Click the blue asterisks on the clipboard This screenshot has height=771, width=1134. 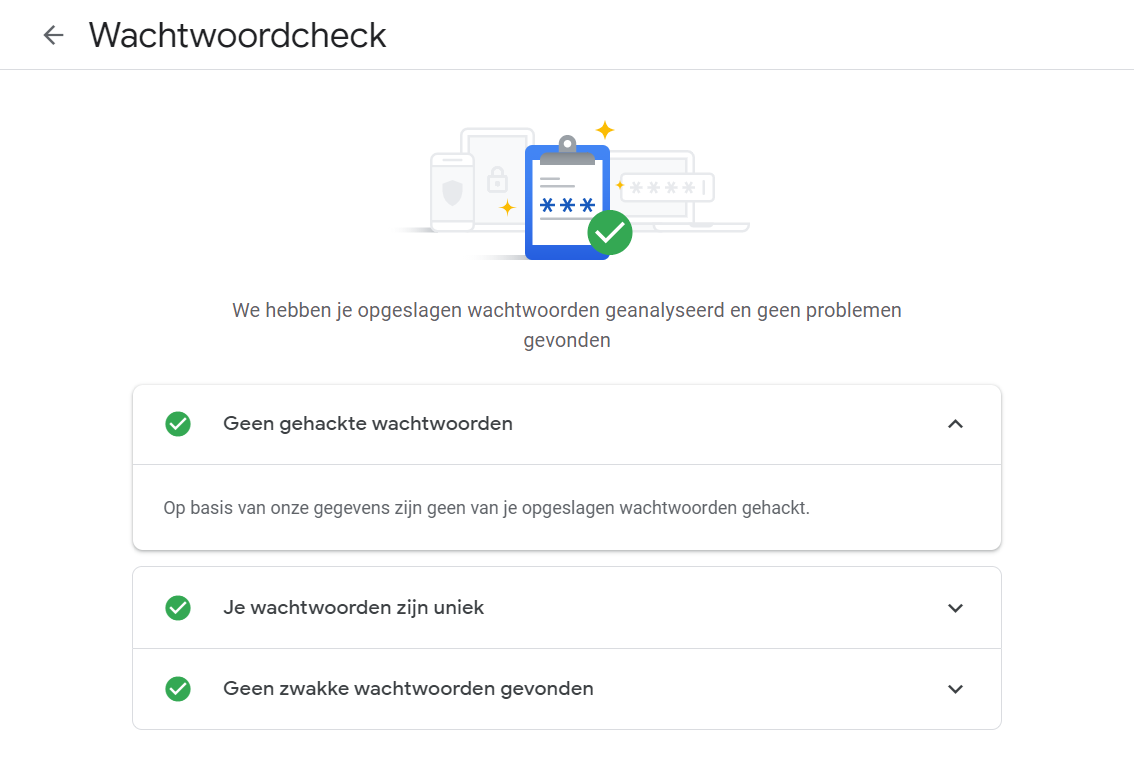pos(567,205)
